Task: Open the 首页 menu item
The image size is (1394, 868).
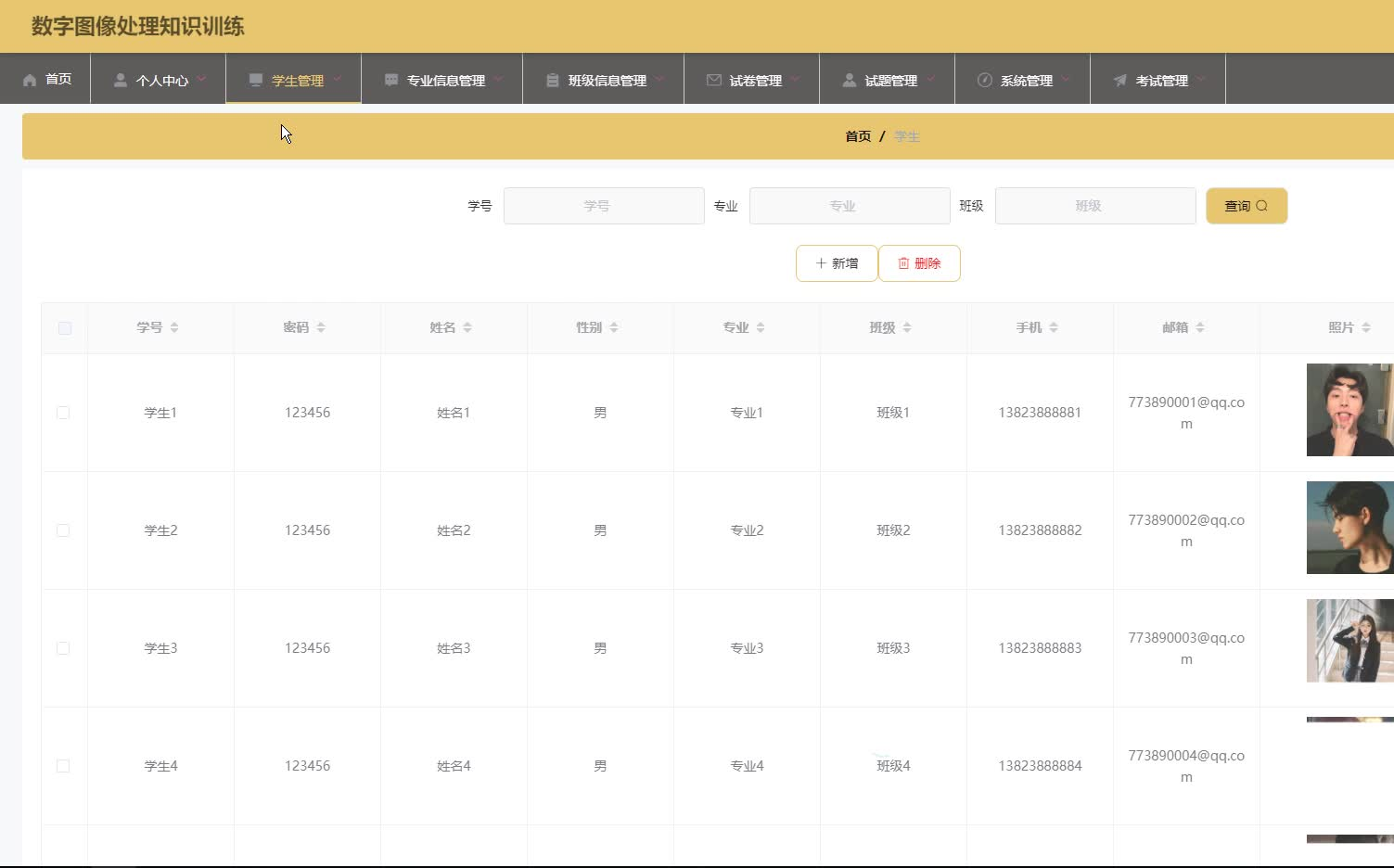Action: (x=45, y=79)
